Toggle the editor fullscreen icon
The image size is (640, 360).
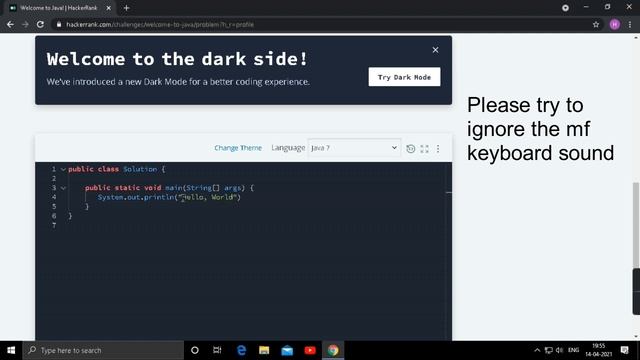click(x=424, y=149)
